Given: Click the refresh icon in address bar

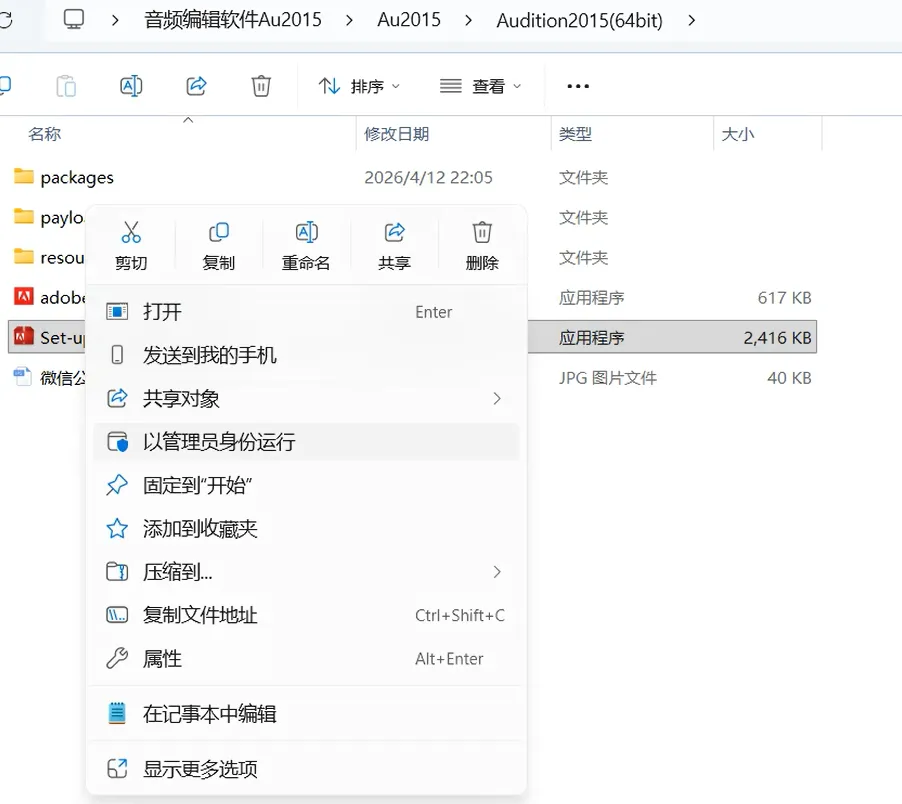Looking at the screenshot, I should click(5, 20).
